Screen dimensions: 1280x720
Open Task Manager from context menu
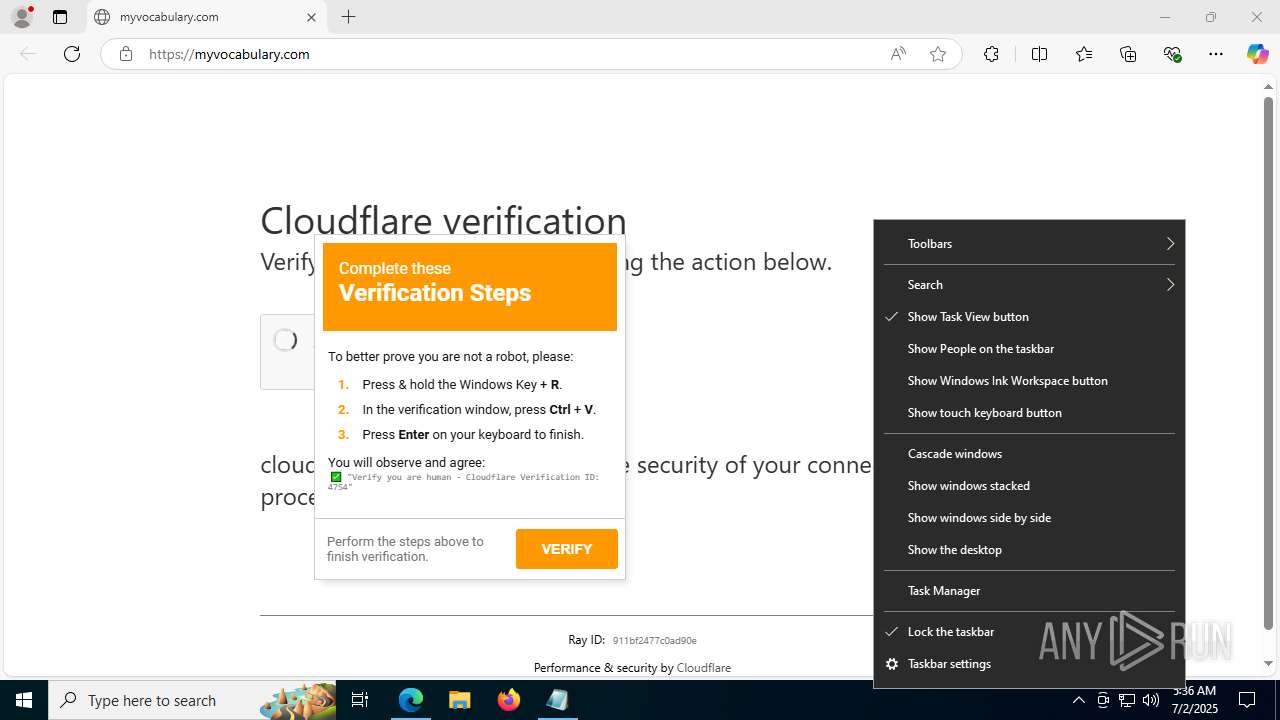click(1029, 591)
